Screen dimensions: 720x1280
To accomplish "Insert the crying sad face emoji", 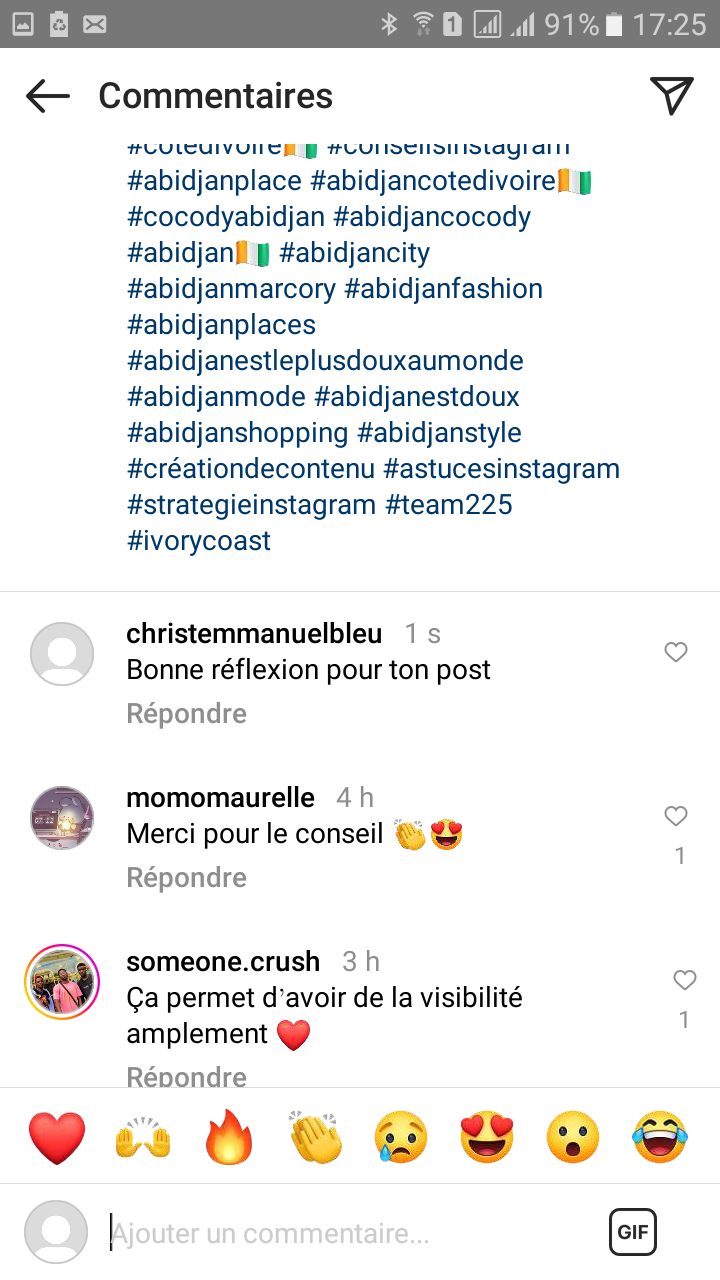I will pyautogui.click(x=401, y=1137).
